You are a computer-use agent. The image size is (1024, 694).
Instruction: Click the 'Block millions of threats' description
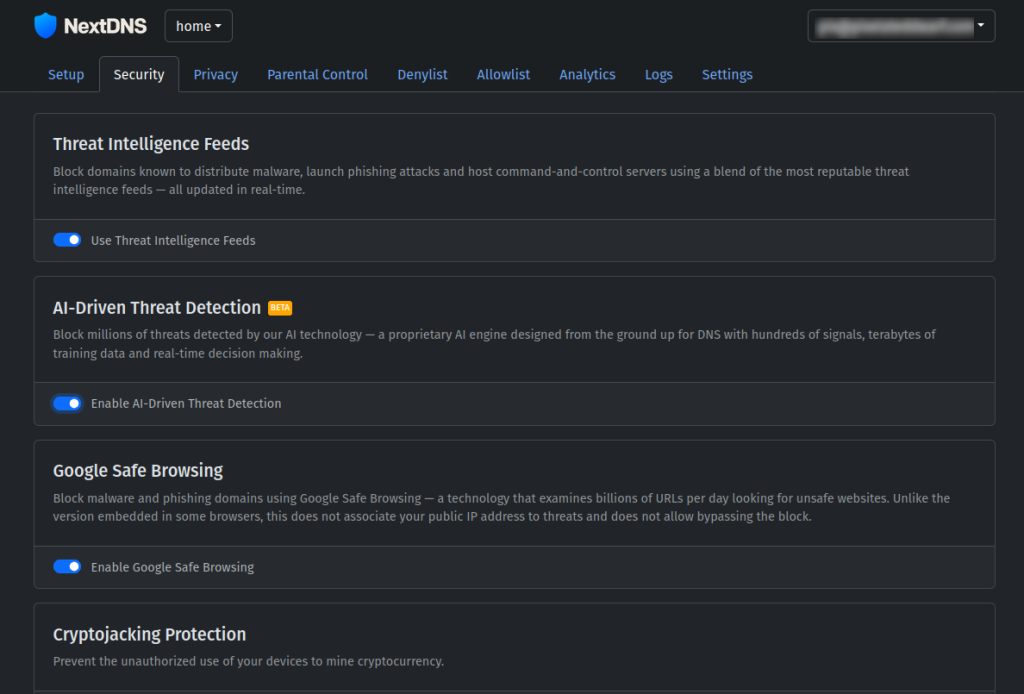pos(494,344)
